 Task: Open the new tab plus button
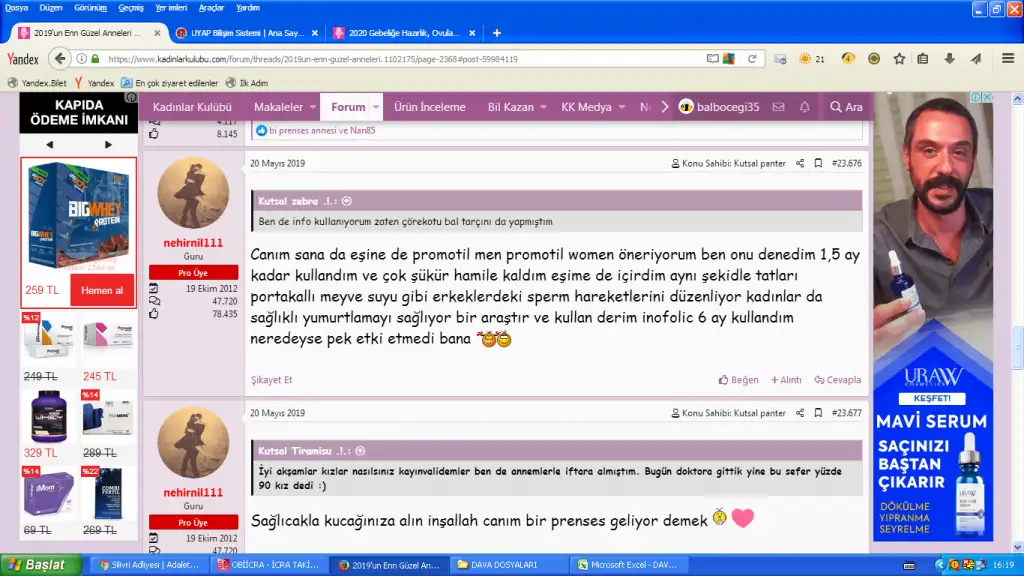coord(496,33)
